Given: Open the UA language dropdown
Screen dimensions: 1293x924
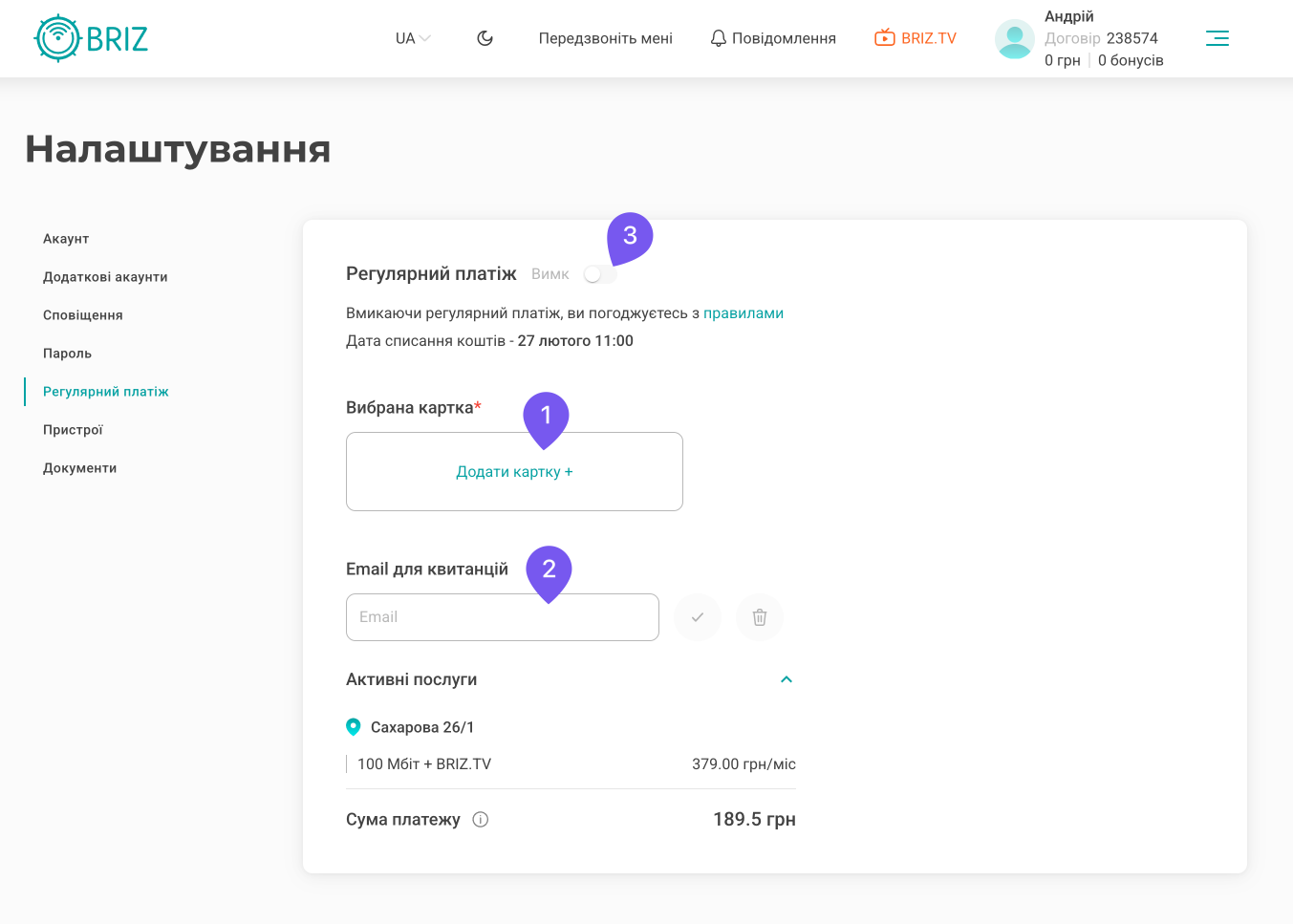Looking at the screenshot, I should click(x=413, y=38).
